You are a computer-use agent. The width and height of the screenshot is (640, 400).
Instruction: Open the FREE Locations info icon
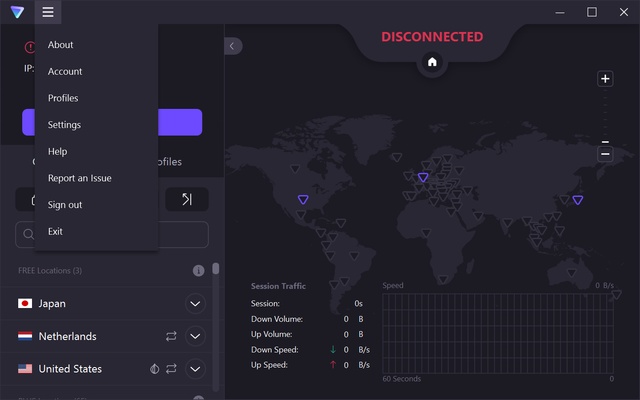pyautogui.click(x=198, y=271)
